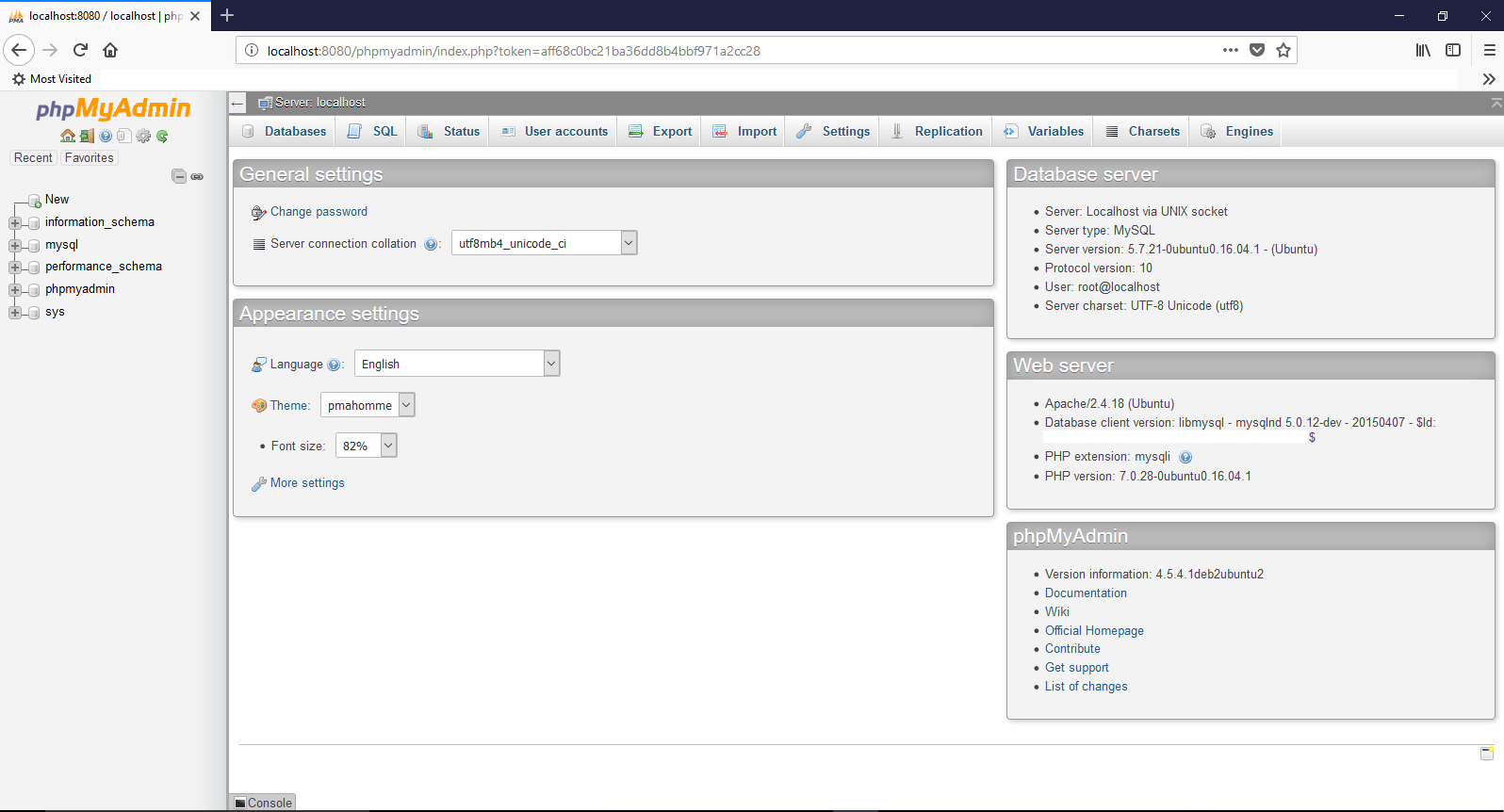Click the left arrow navigation panel toggle
This screenshot has width=1504, height=812.
(237, 104)
